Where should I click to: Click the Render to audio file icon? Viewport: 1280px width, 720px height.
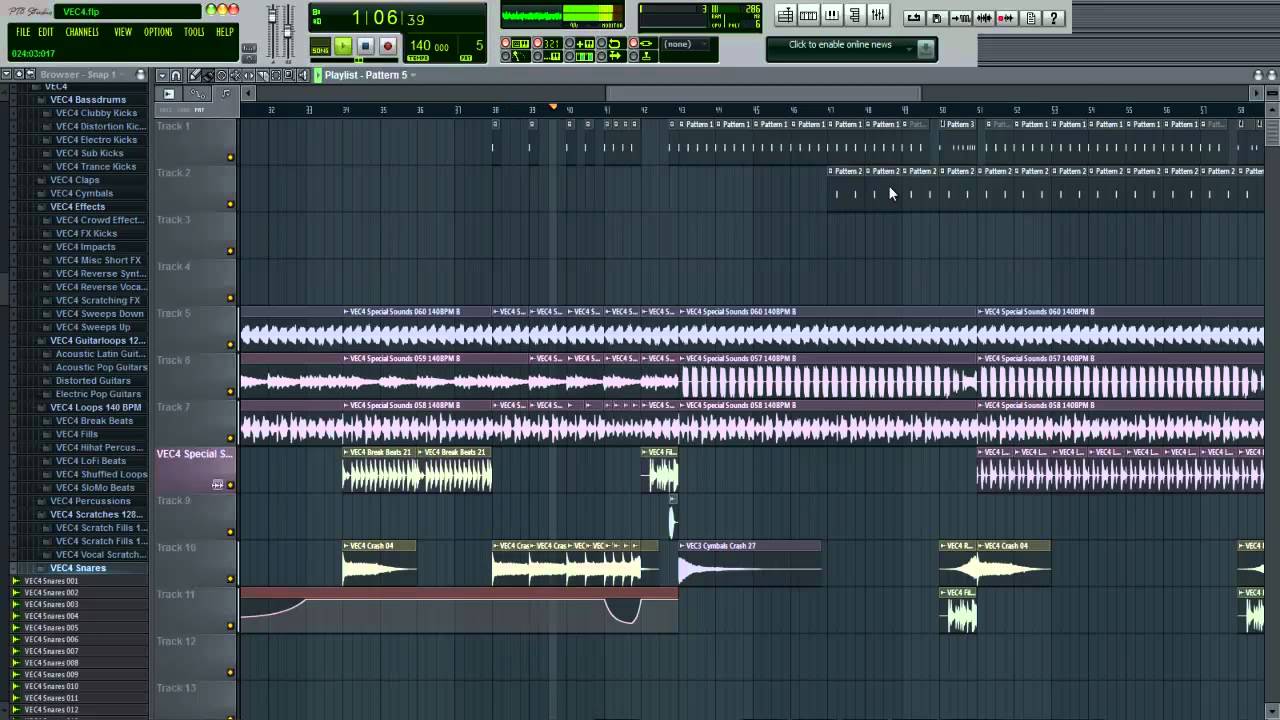(960, 18)
